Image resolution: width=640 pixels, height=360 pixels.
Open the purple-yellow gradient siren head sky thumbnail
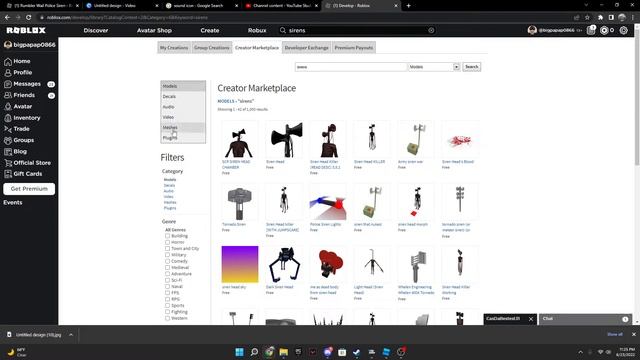click(x=240, y=264)
